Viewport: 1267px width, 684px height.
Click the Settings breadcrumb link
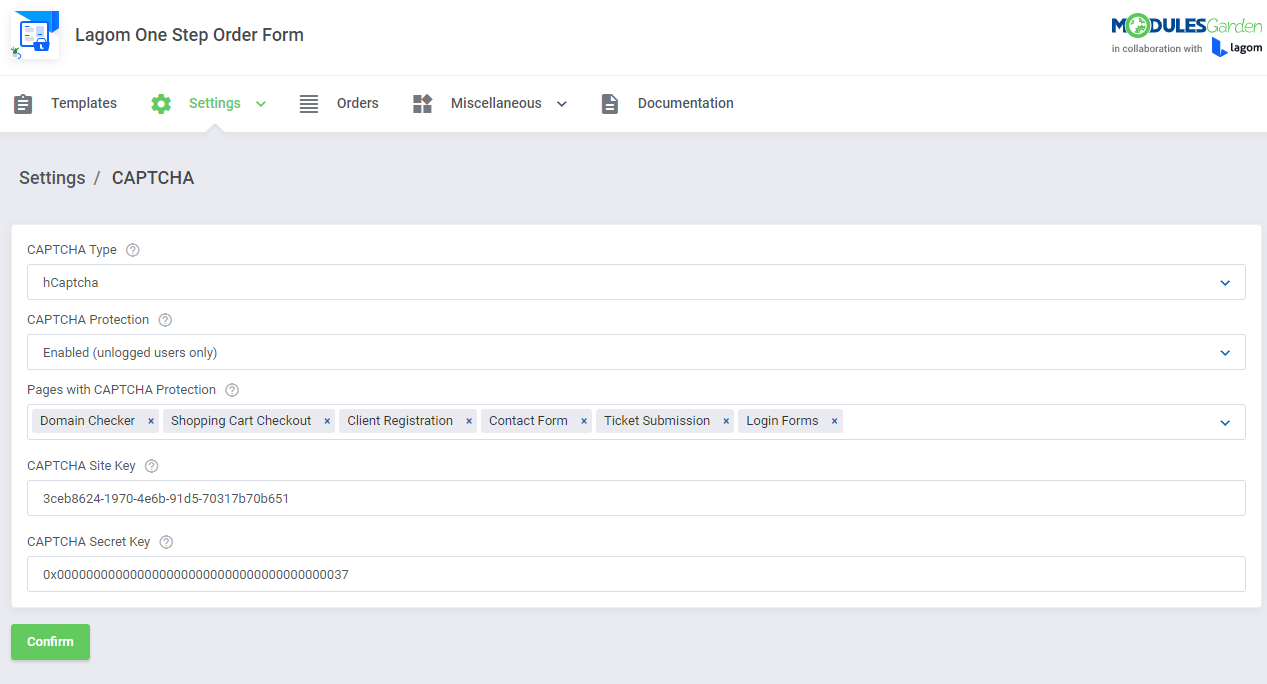point(52,178)
